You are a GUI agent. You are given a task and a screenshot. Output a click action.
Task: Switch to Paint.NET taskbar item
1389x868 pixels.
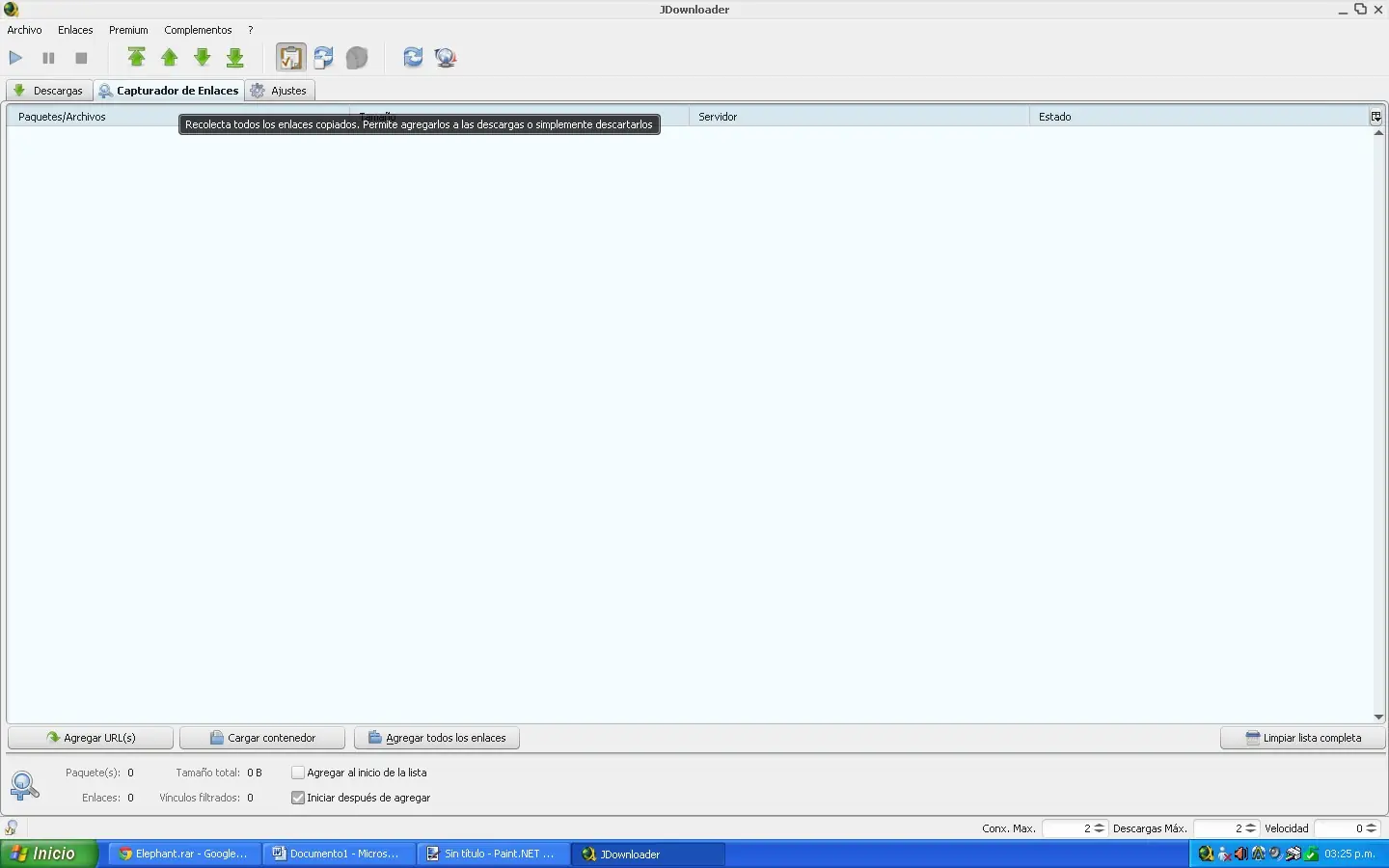[493, 854]
